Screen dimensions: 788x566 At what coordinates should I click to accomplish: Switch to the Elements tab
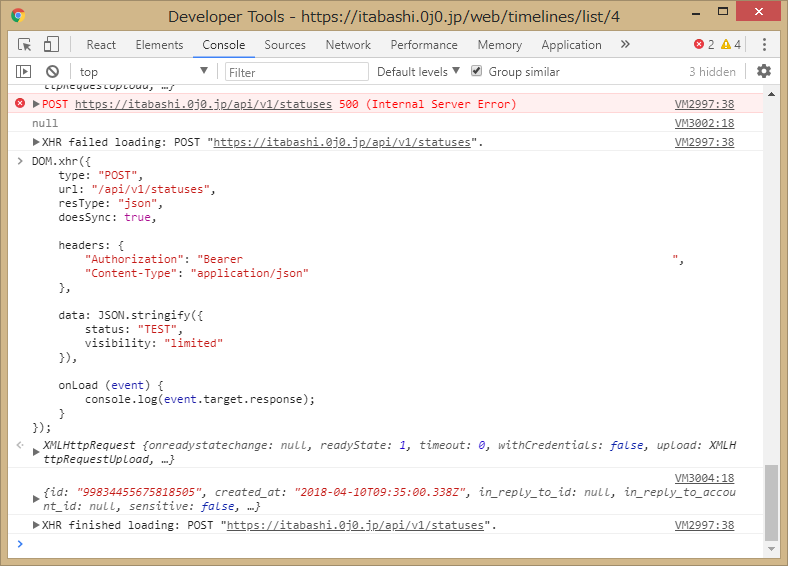[159, 45]
